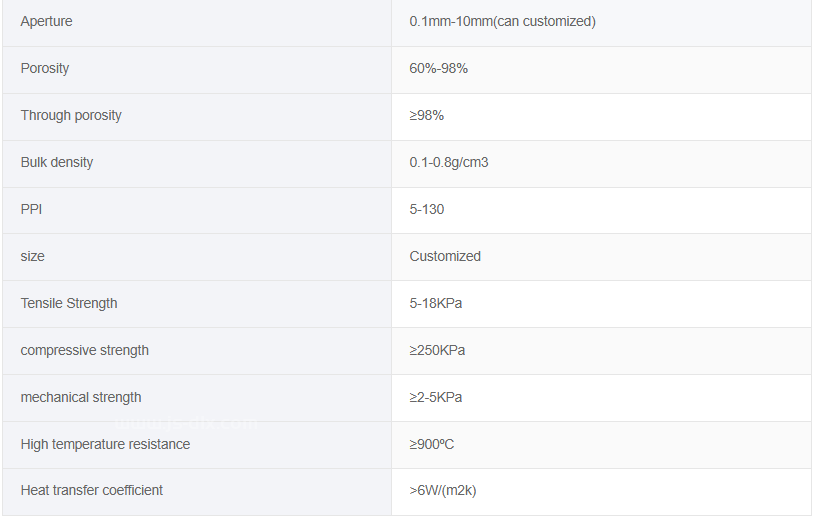Select the 0.1mm-10mm(can customized) value
814x519 pixels.
502,21
